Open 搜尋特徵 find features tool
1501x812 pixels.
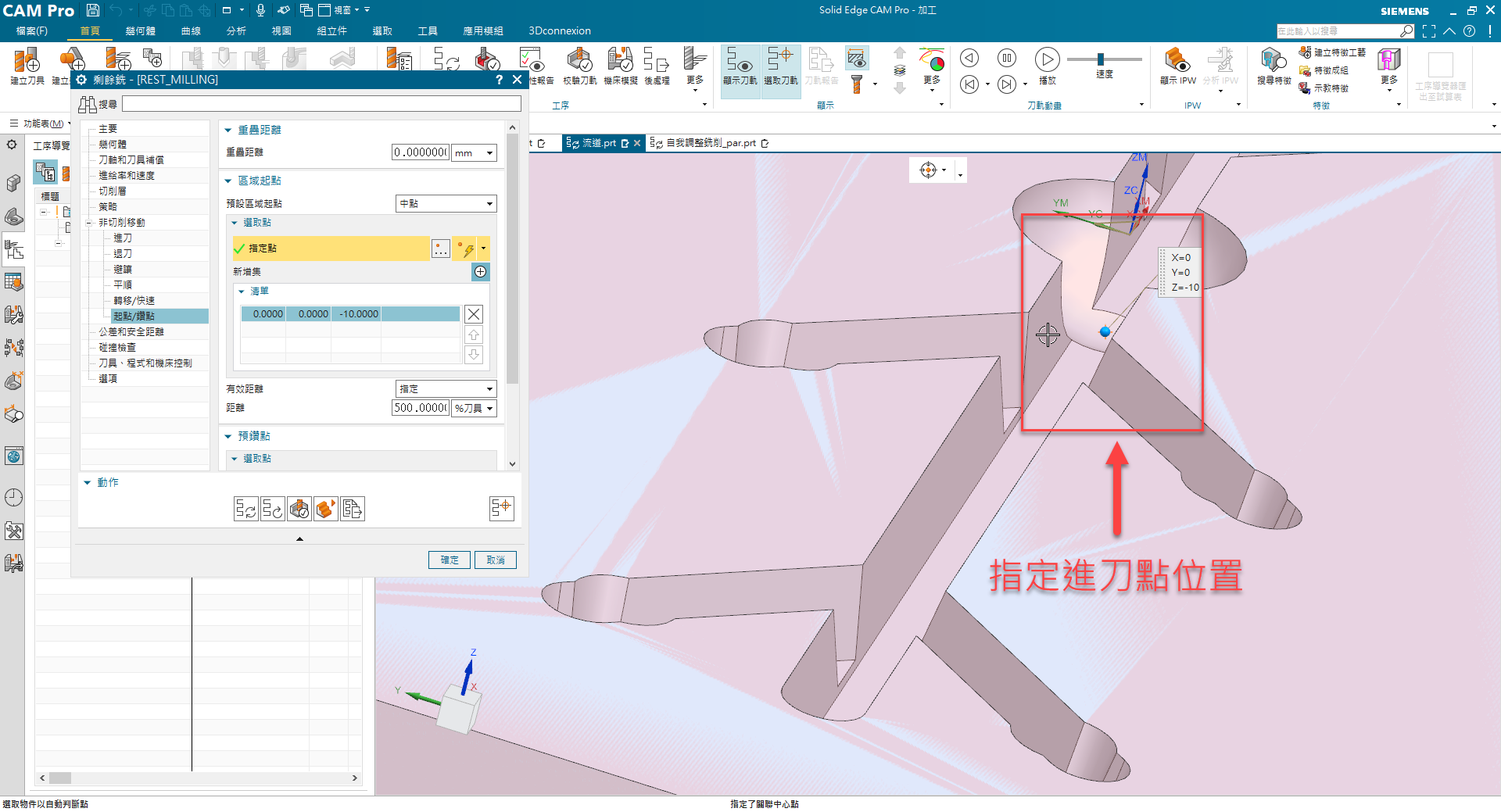tap(1274, 66)
